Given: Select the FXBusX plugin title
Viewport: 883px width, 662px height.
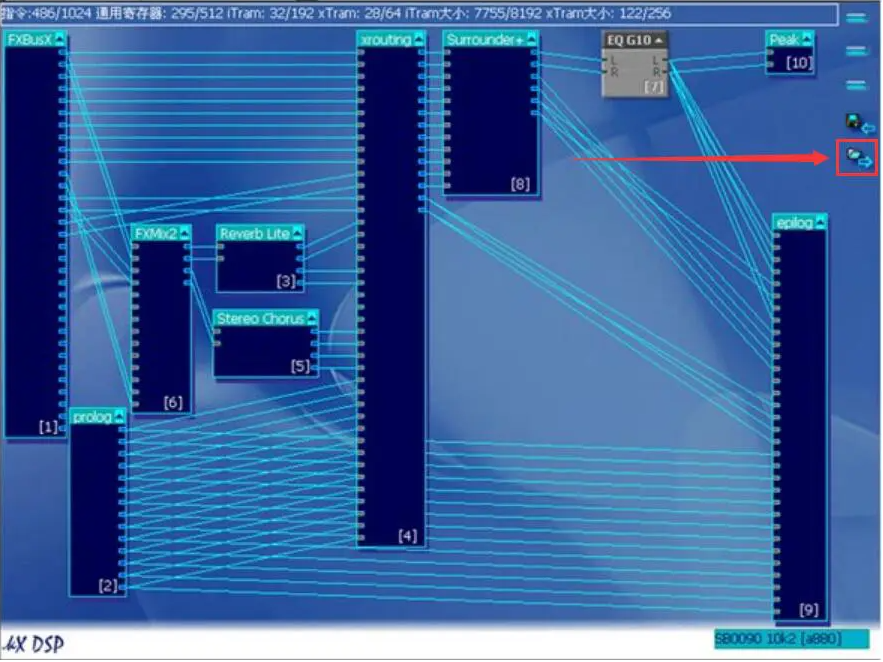Looking at the screenshot, I should click(x=29, y=39).
